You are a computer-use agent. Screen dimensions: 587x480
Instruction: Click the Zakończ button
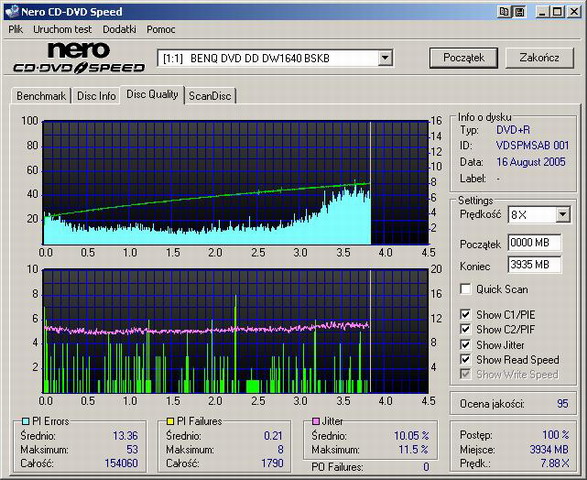(539, 58)
